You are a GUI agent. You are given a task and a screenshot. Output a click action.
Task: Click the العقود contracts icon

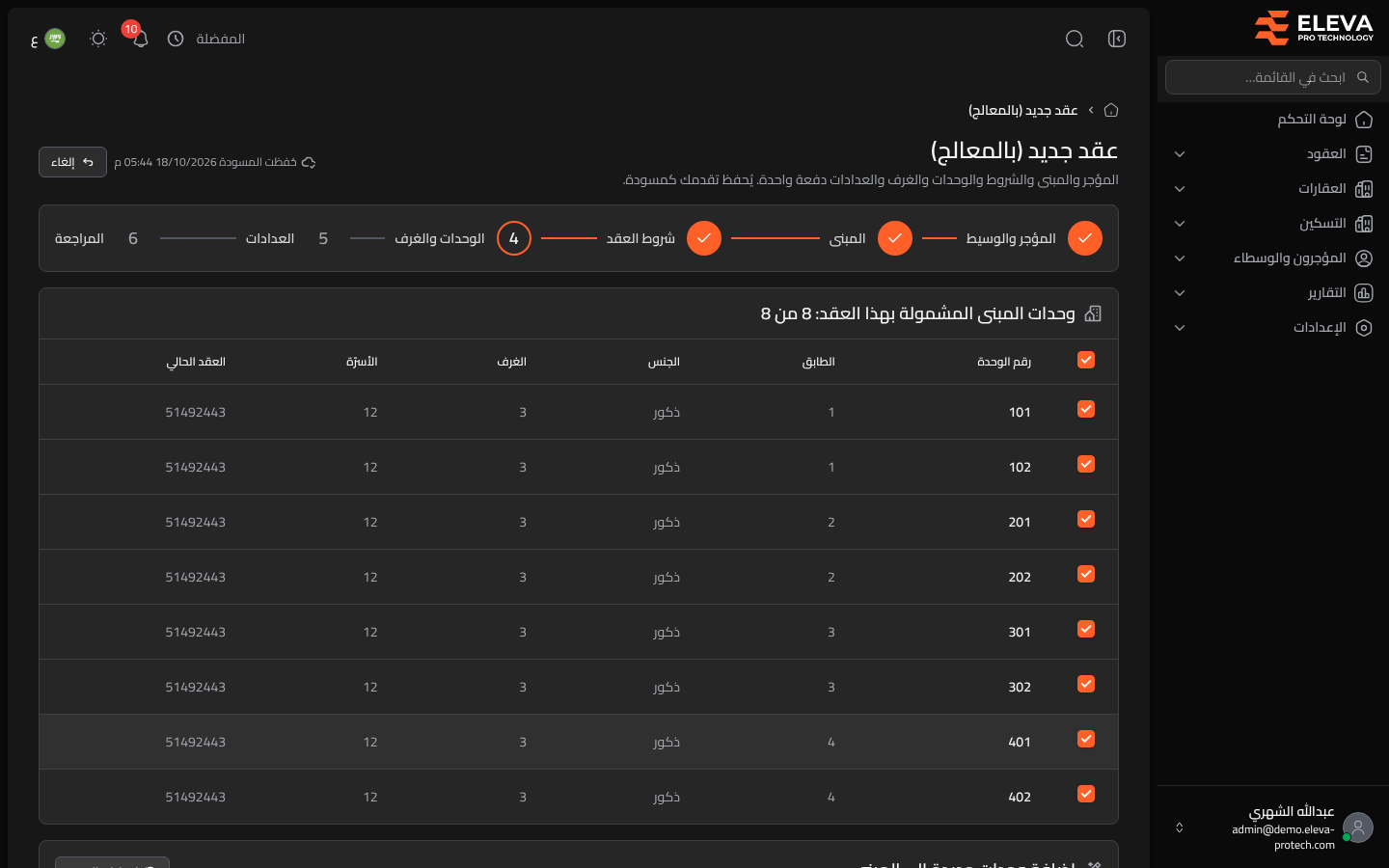1364,154
